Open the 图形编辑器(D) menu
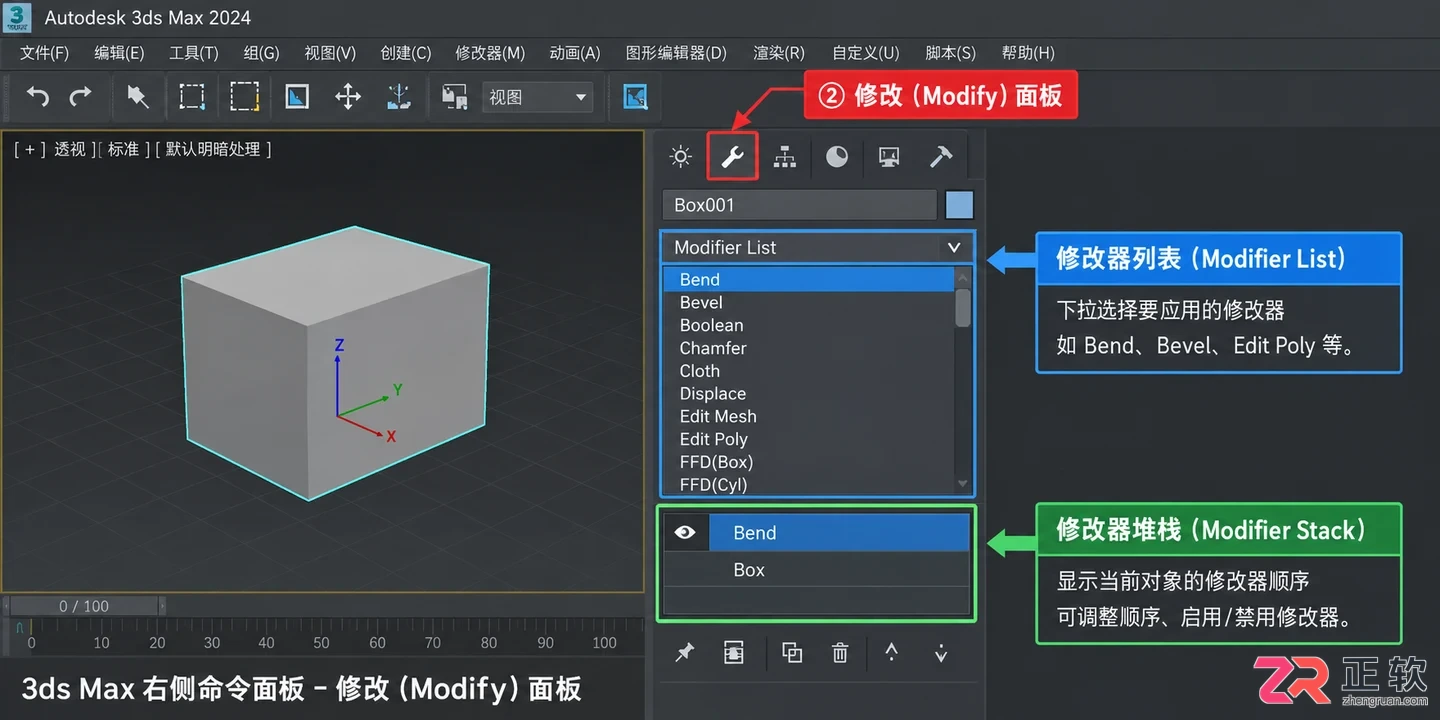Screen dimensions: 1440x720 click(676, 53)
